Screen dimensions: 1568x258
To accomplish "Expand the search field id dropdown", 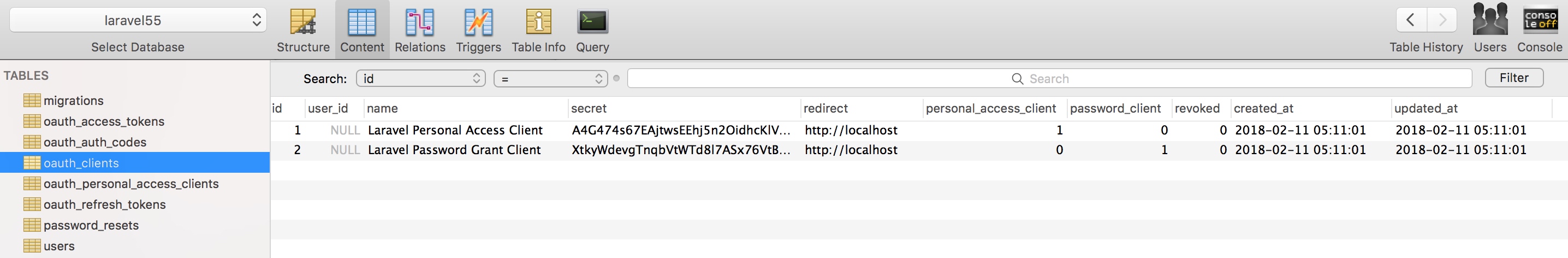I will [x=420, y=78].
